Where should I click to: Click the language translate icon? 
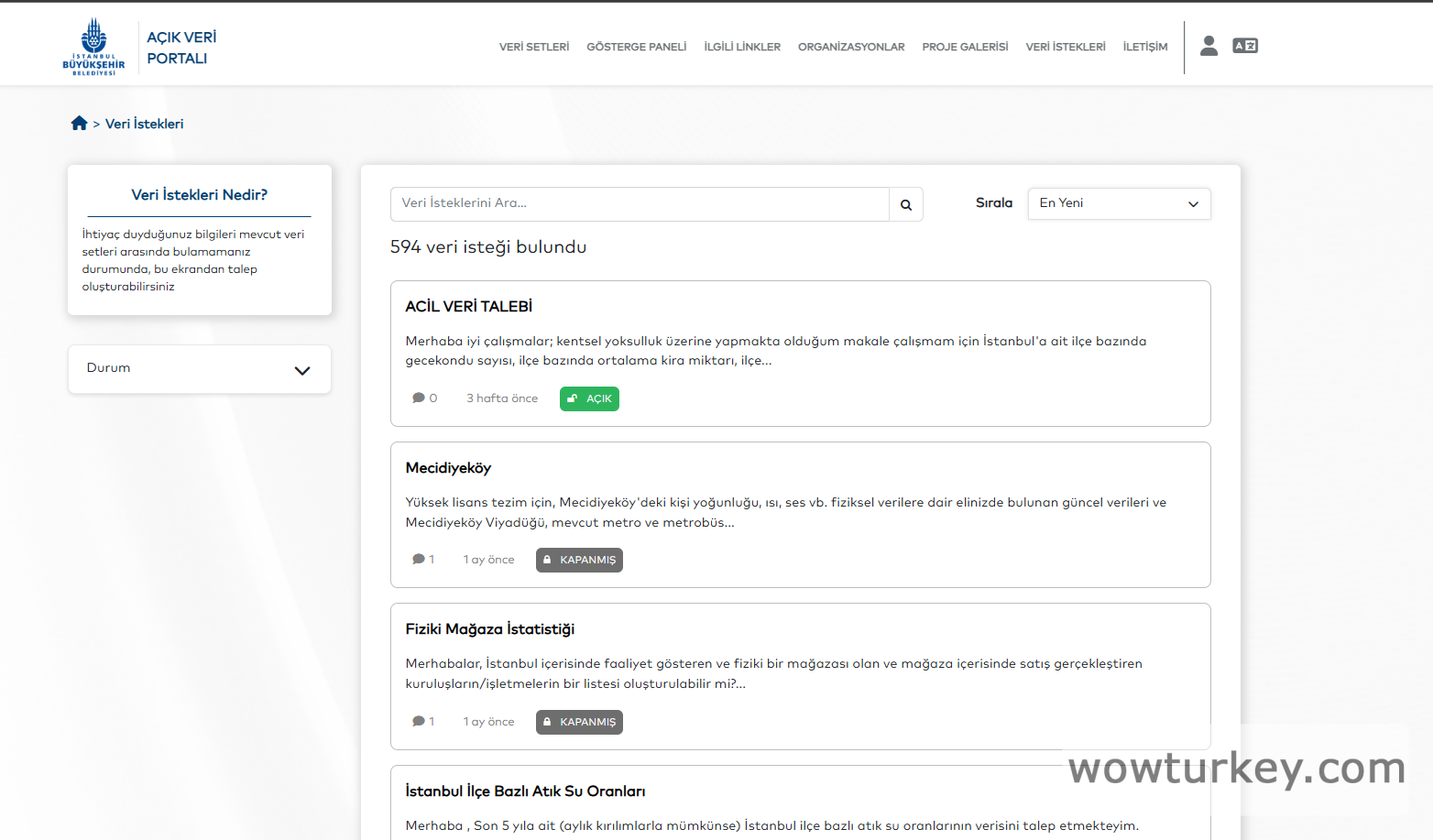coord(1245,46)
